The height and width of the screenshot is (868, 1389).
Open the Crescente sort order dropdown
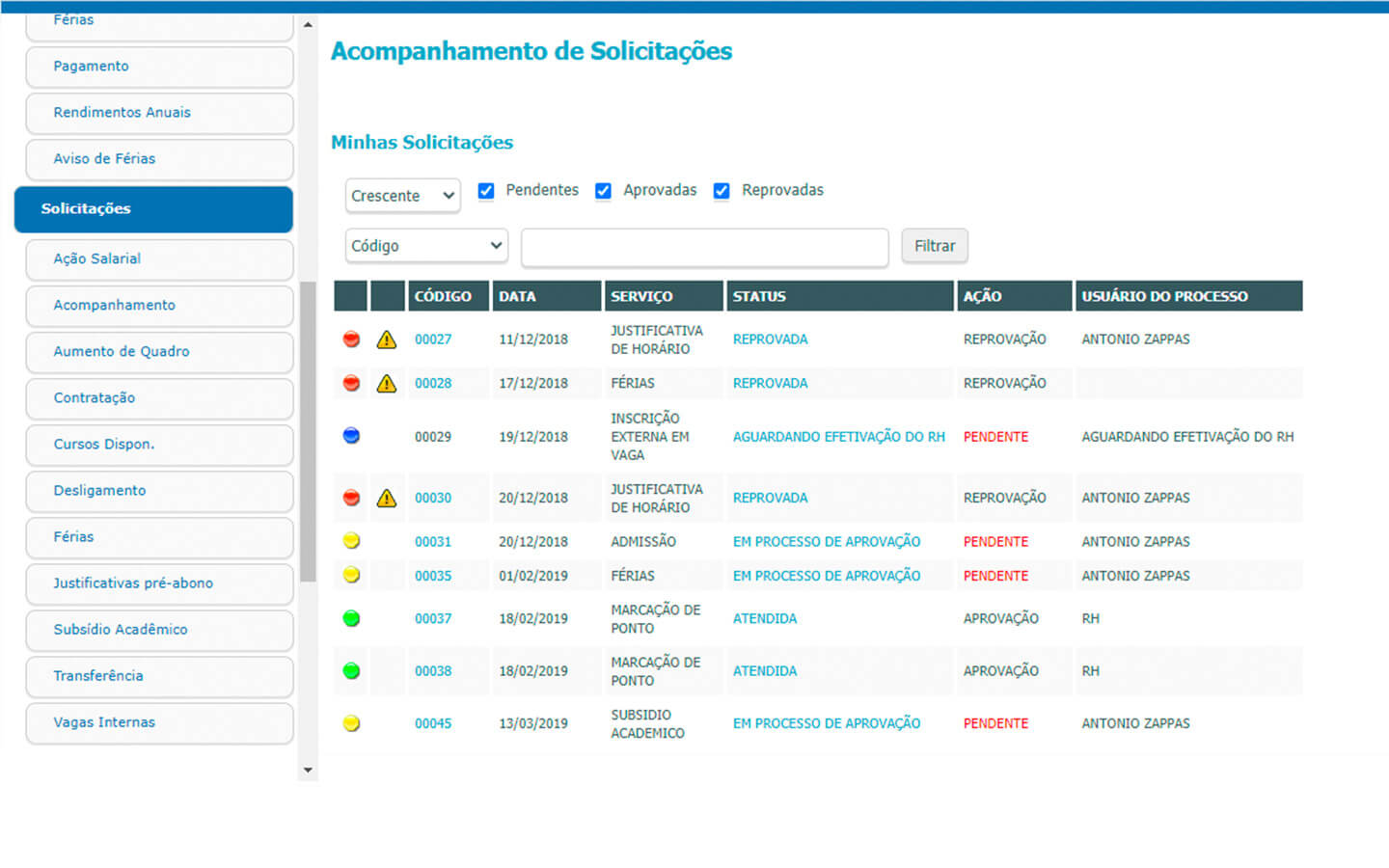402,196
